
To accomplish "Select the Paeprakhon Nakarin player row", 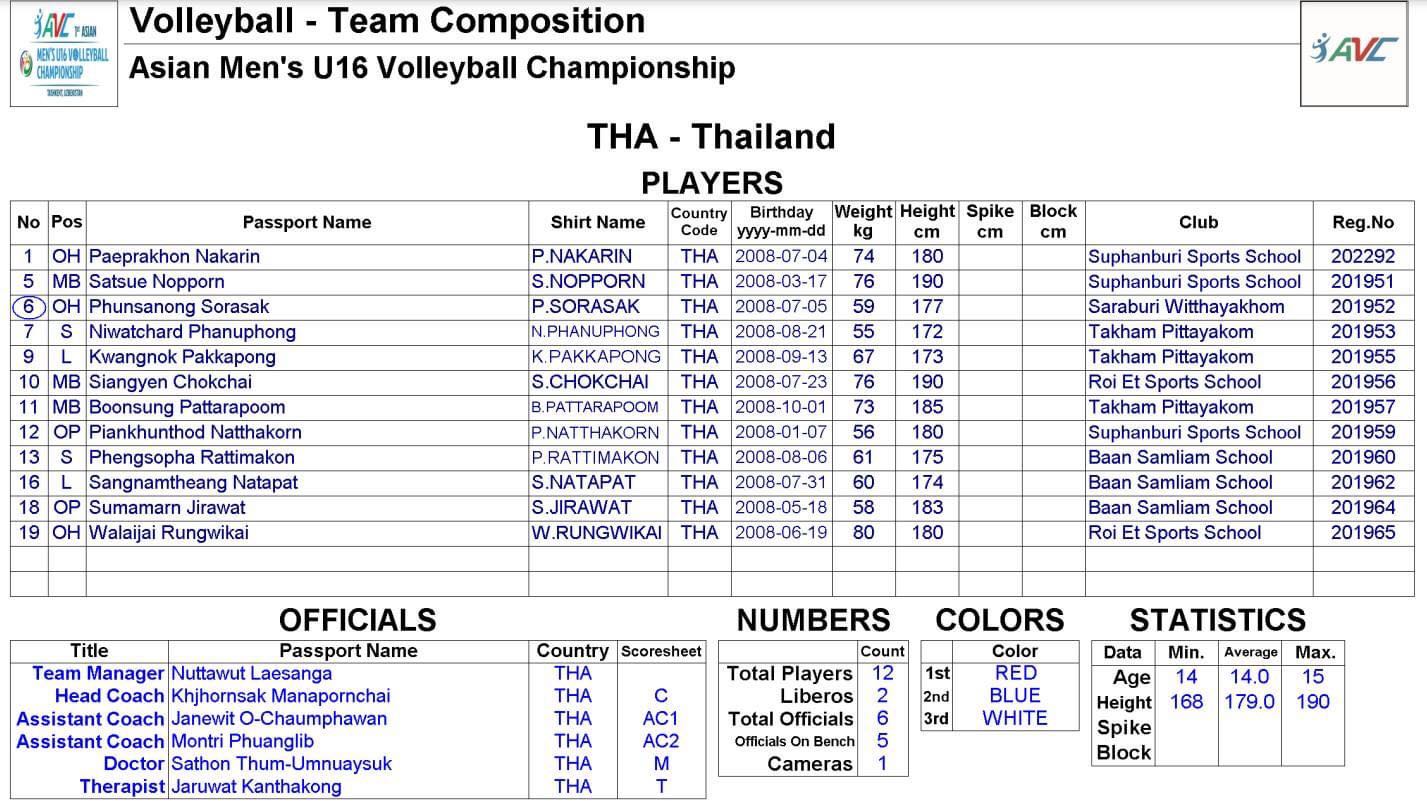I will (711, 257).
